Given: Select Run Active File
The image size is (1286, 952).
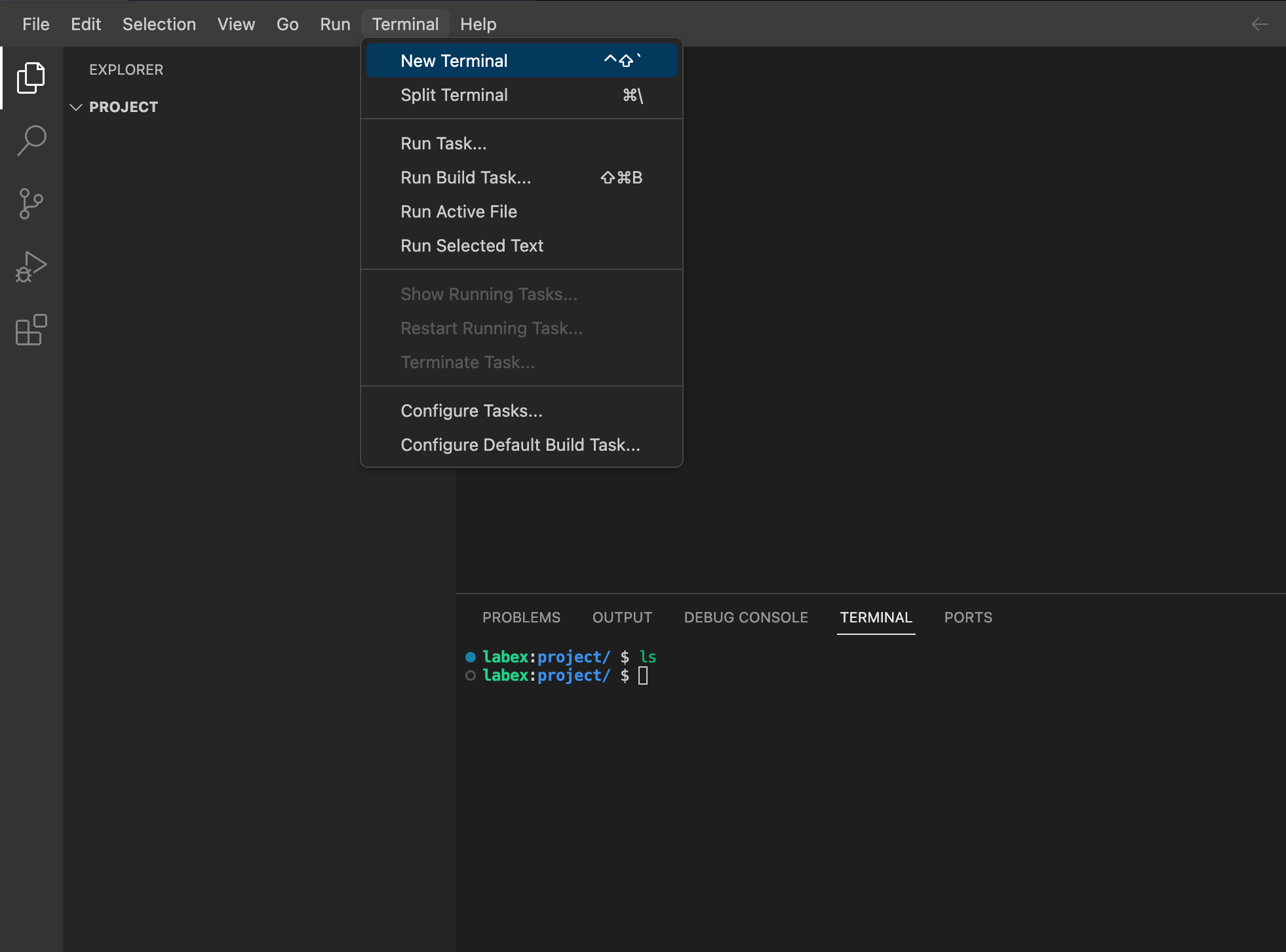Looking at the screenshot, I should [x=458, y=212].
